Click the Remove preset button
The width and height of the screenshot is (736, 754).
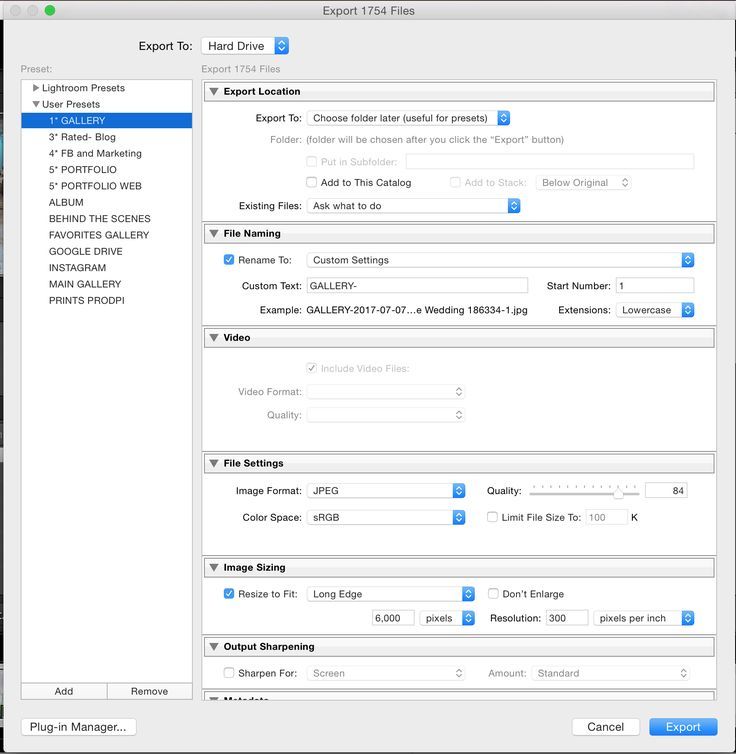(x=150, y=691)
